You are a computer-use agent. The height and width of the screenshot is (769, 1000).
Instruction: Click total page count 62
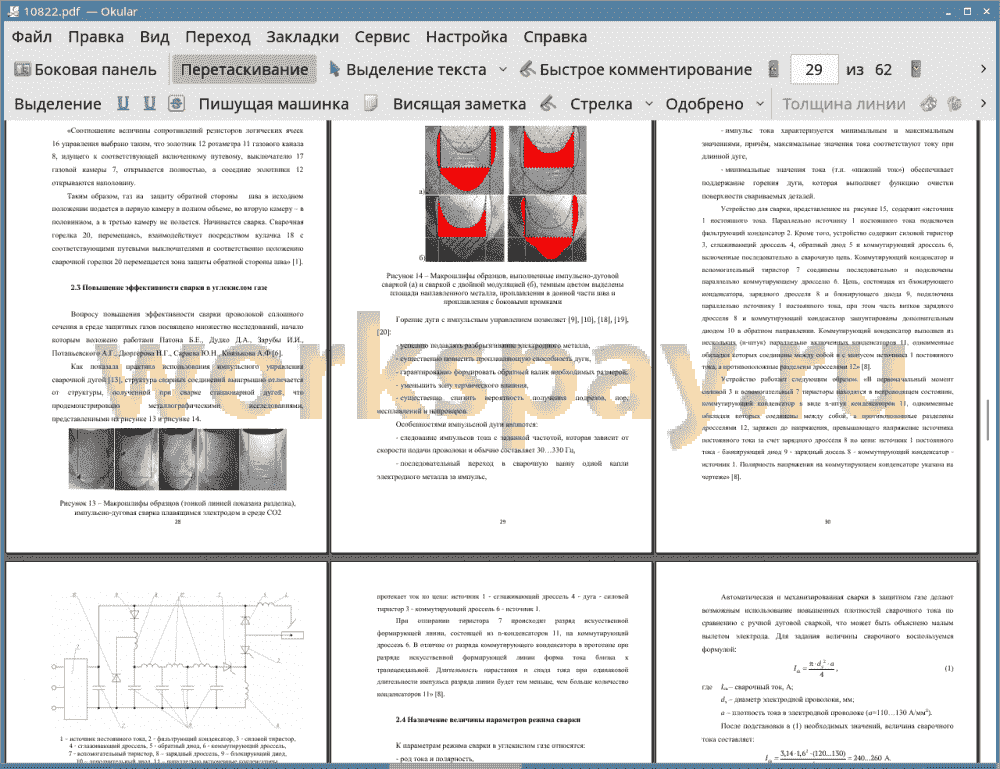(x=883, y=70)
